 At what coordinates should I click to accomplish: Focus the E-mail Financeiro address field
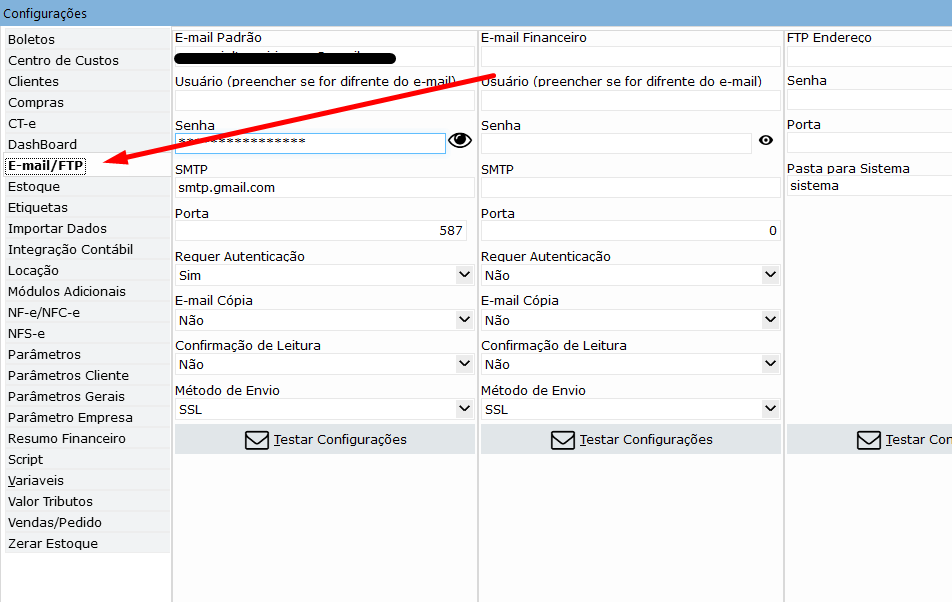(x=630, y=57)
